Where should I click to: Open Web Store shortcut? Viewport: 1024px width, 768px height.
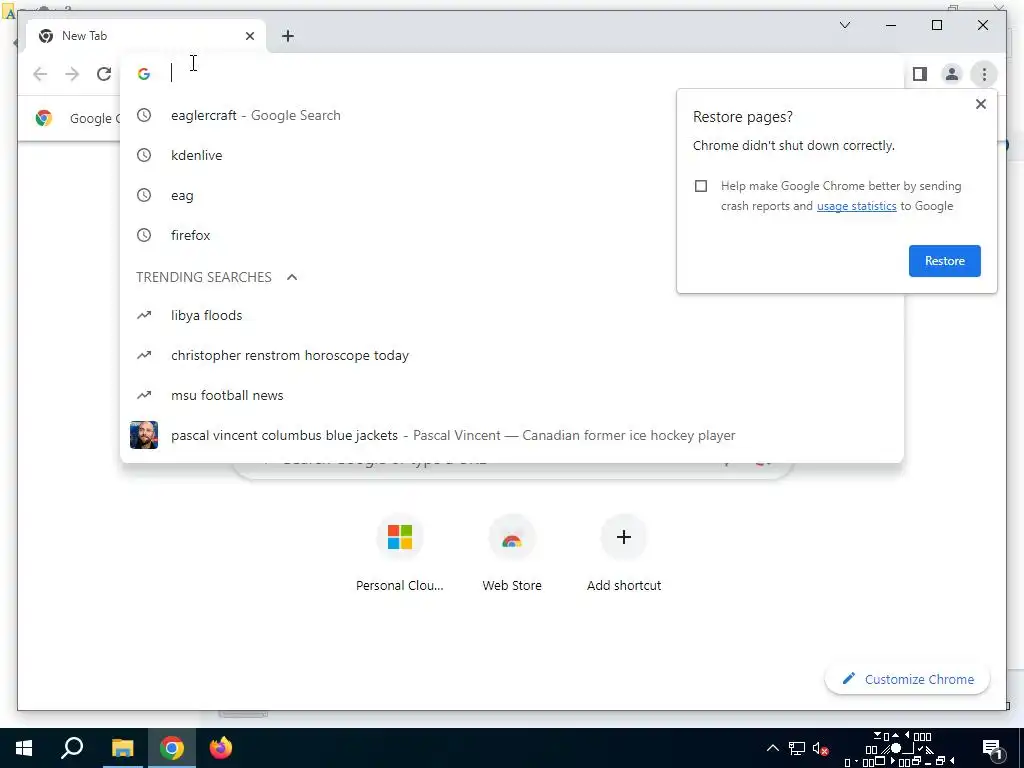(512, 552)
